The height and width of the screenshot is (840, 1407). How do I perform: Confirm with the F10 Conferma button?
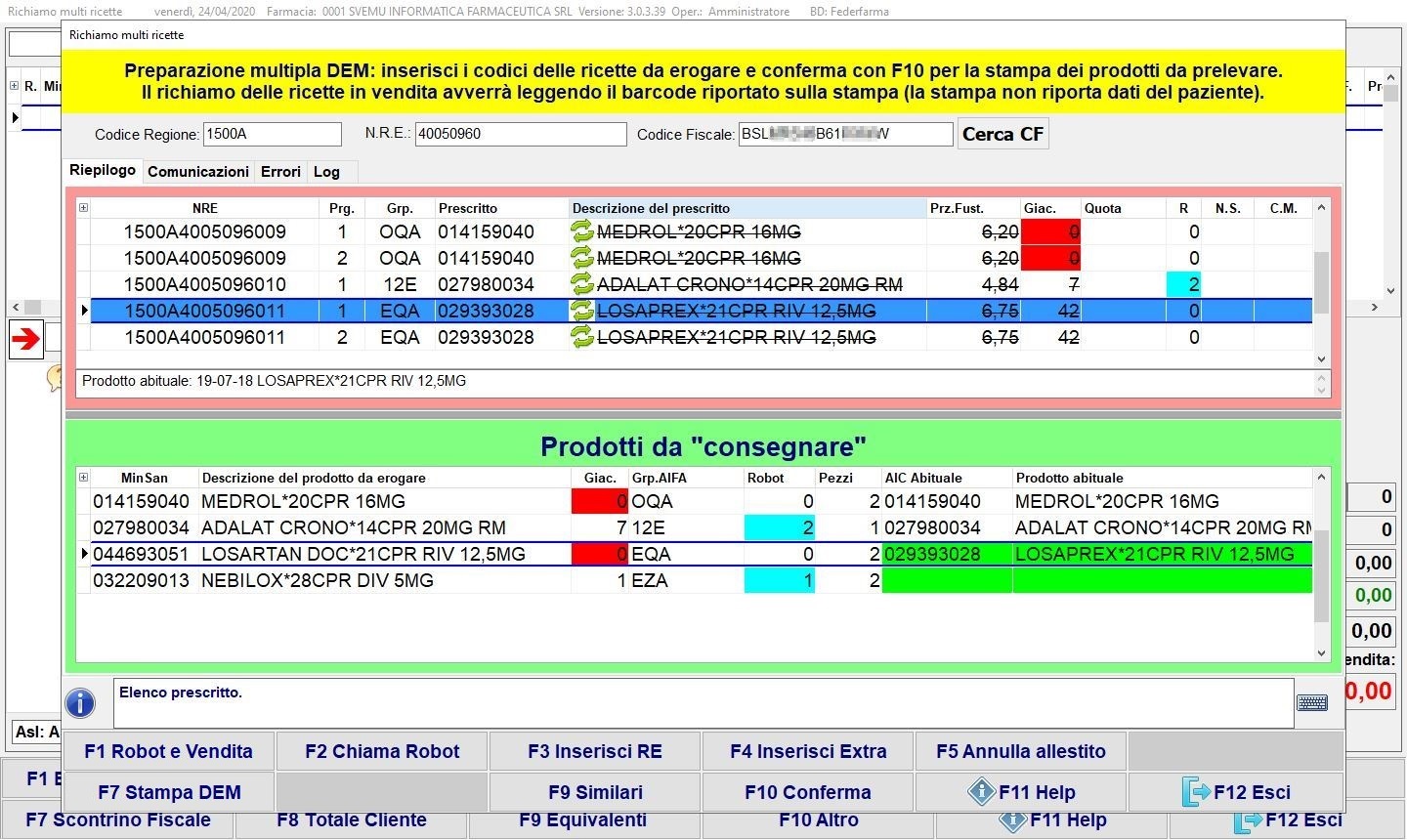coord(807,792)
